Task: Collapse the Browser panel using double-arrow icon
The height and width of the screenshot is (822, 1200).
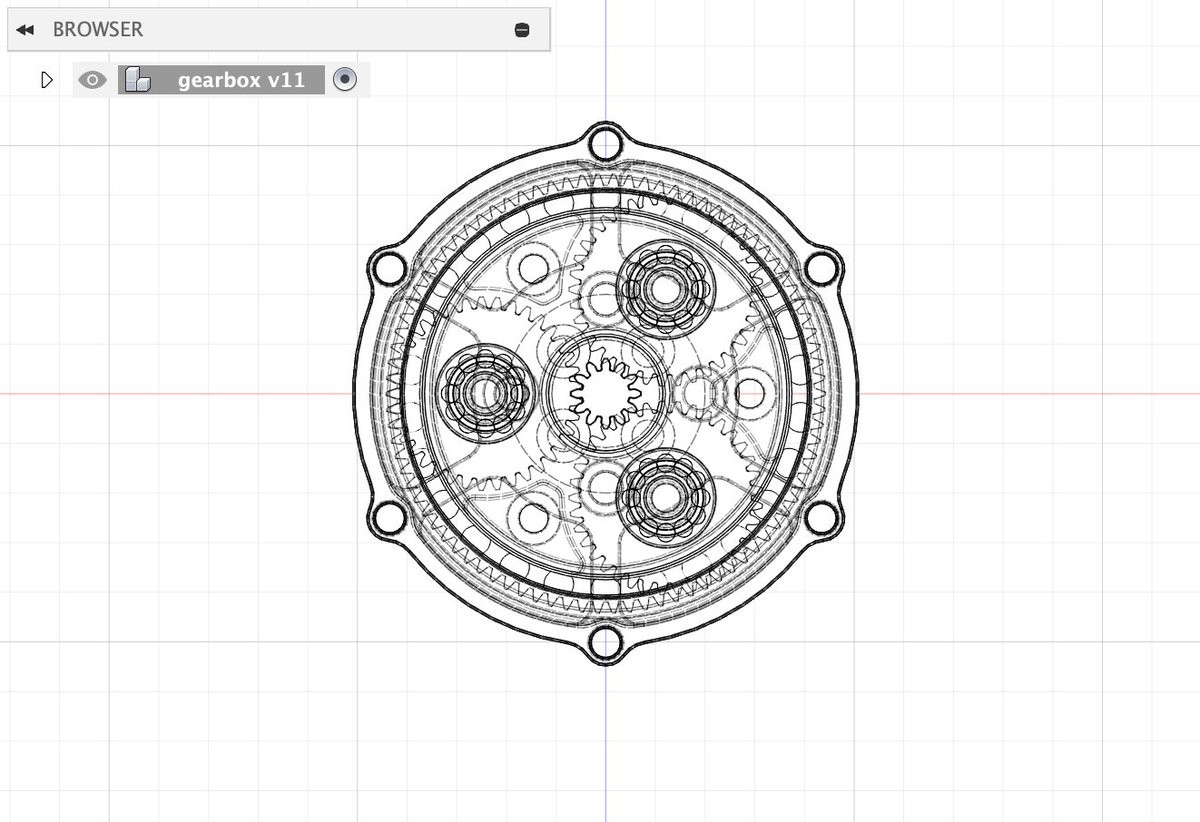Action: tap(25, 30)
